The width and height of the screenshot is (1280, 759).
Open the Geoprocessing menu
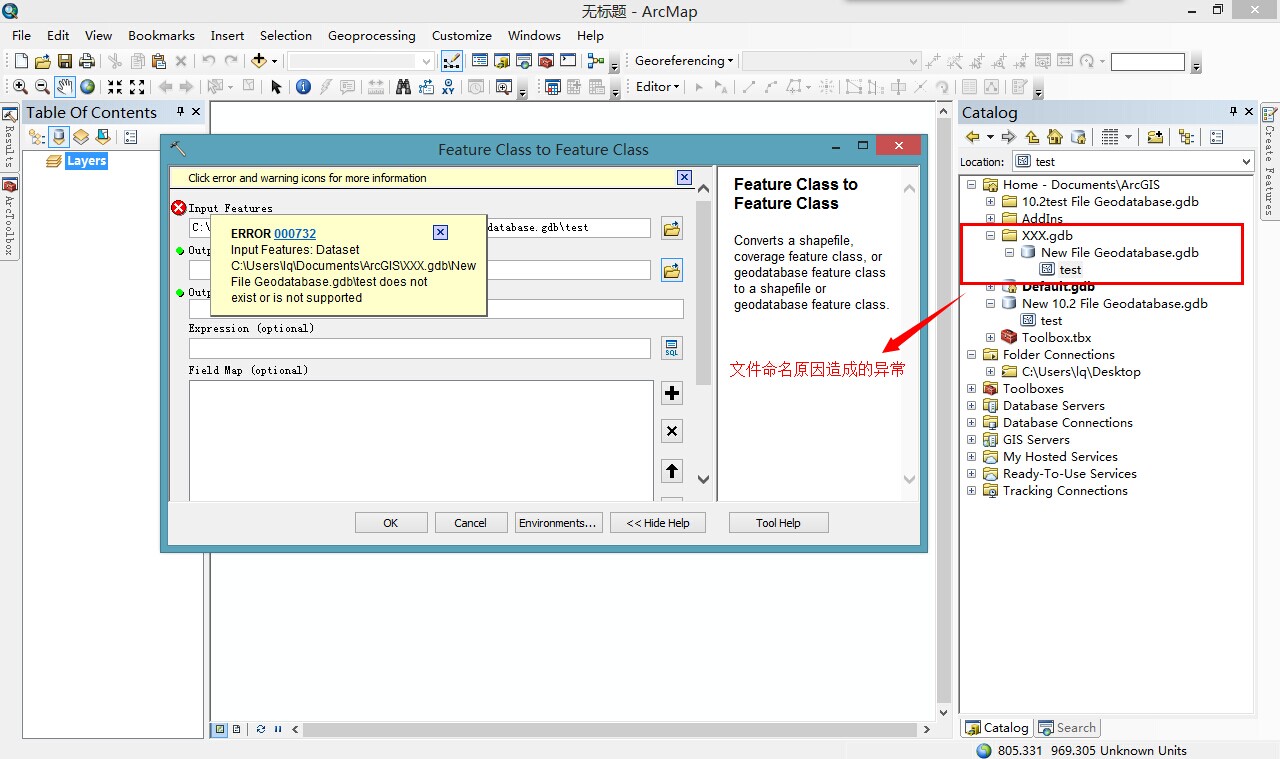point(371,35)
